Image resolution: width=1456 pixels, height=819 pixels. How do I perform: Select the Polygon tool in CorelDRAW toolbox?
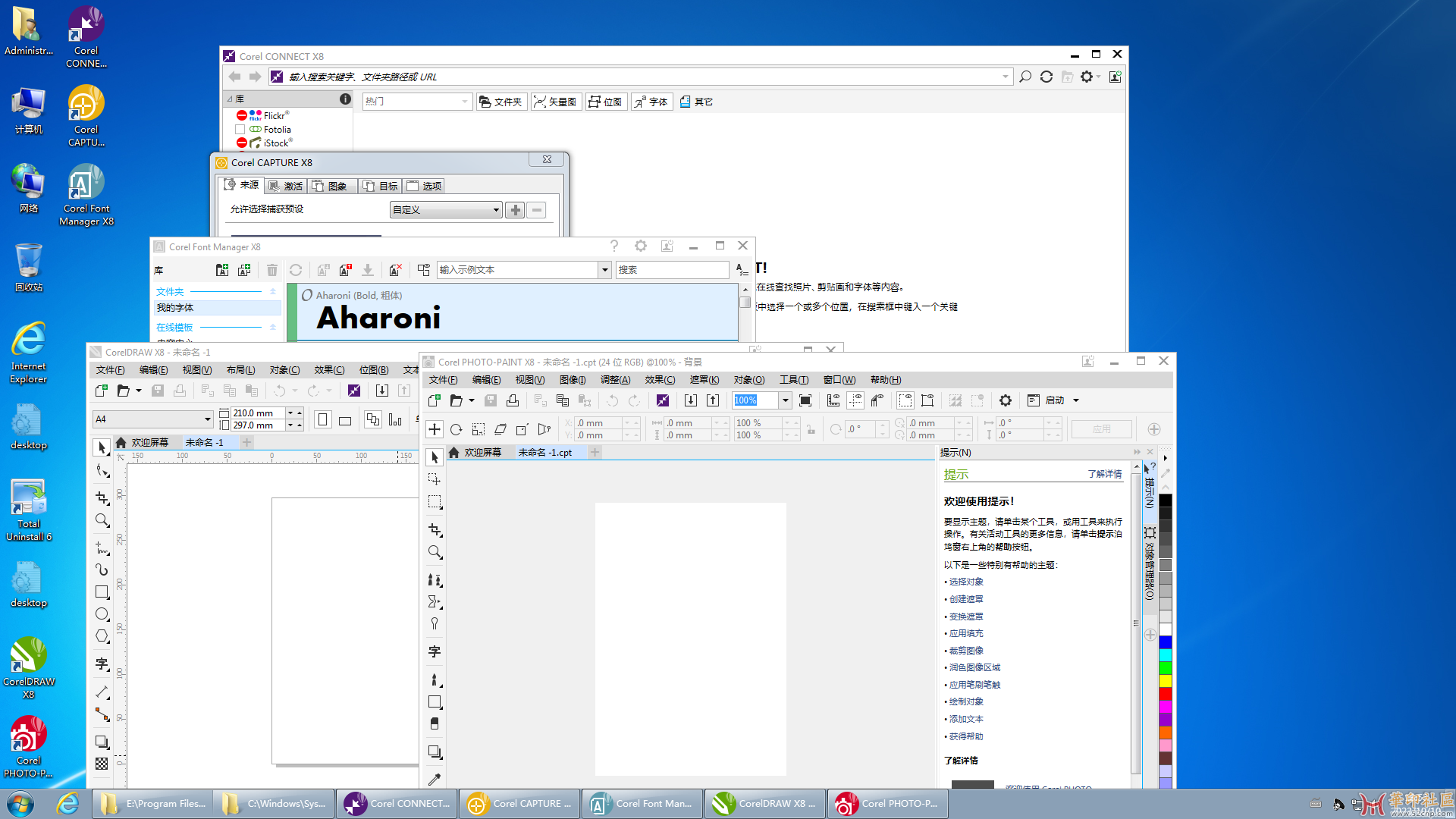(x=102, y=635)
